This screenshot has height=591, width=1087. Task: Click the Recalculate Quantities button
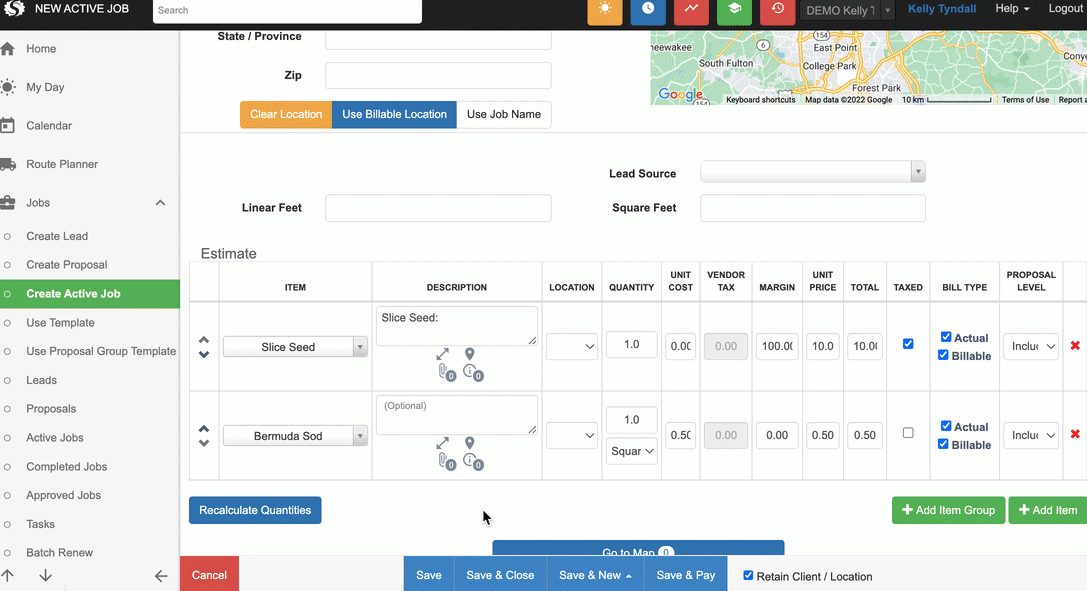click(x=255, y=510)
